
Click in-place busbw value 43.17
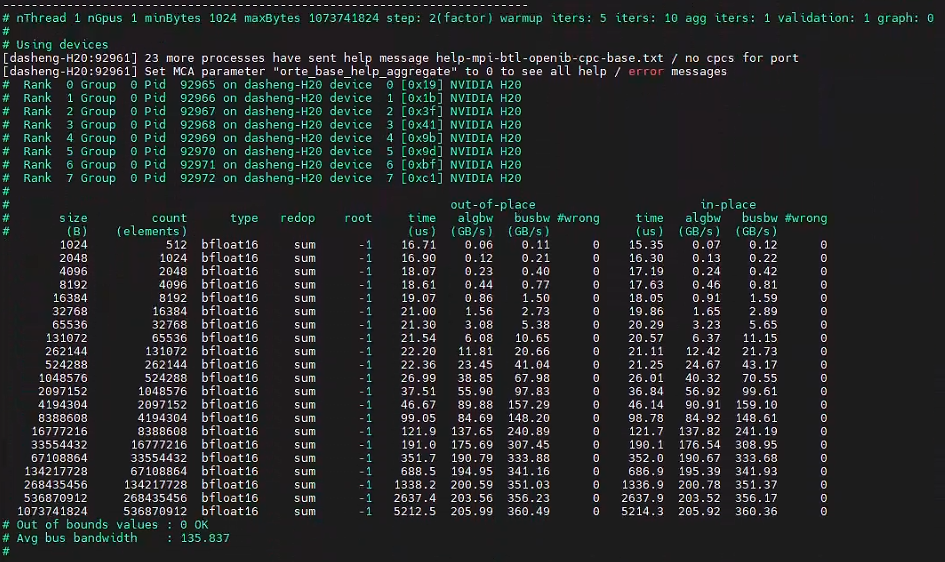(x=759, y=364)
